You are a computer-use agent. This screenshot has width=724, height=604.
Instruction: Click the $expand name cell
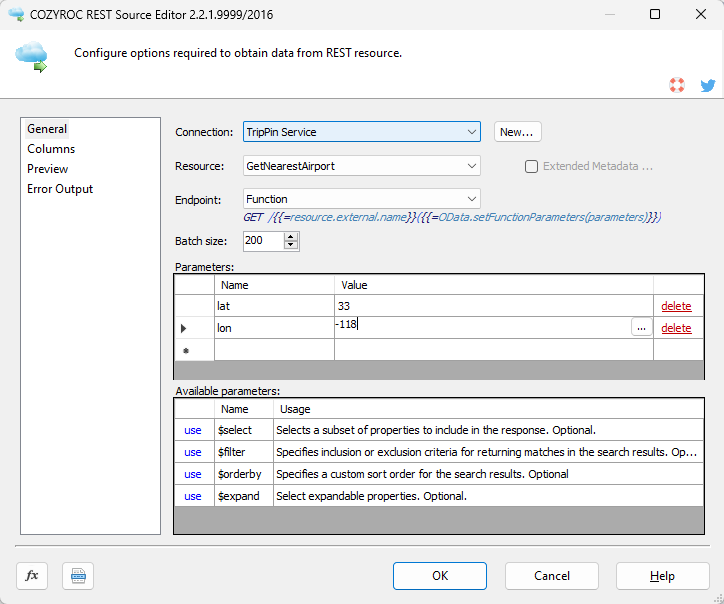pyautogui.click(x=244, y=496)
